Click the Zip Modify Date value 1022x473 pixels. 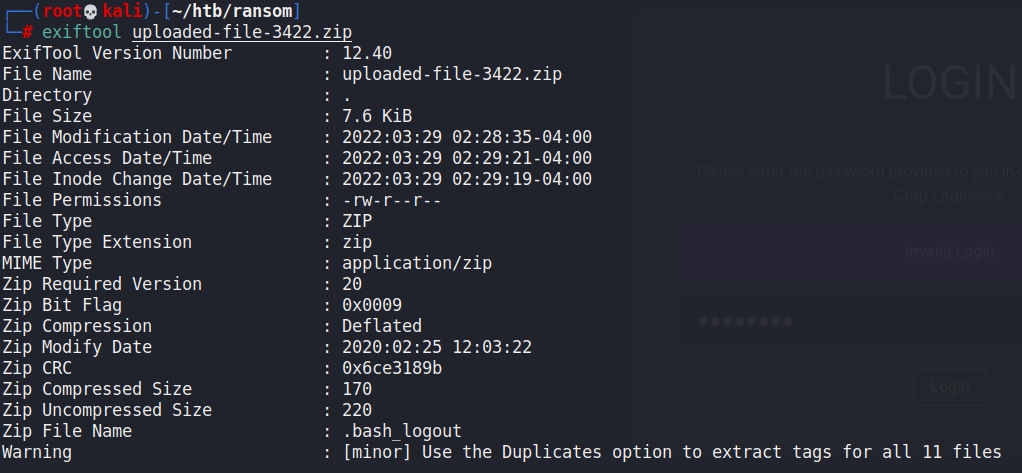[437, 347]
